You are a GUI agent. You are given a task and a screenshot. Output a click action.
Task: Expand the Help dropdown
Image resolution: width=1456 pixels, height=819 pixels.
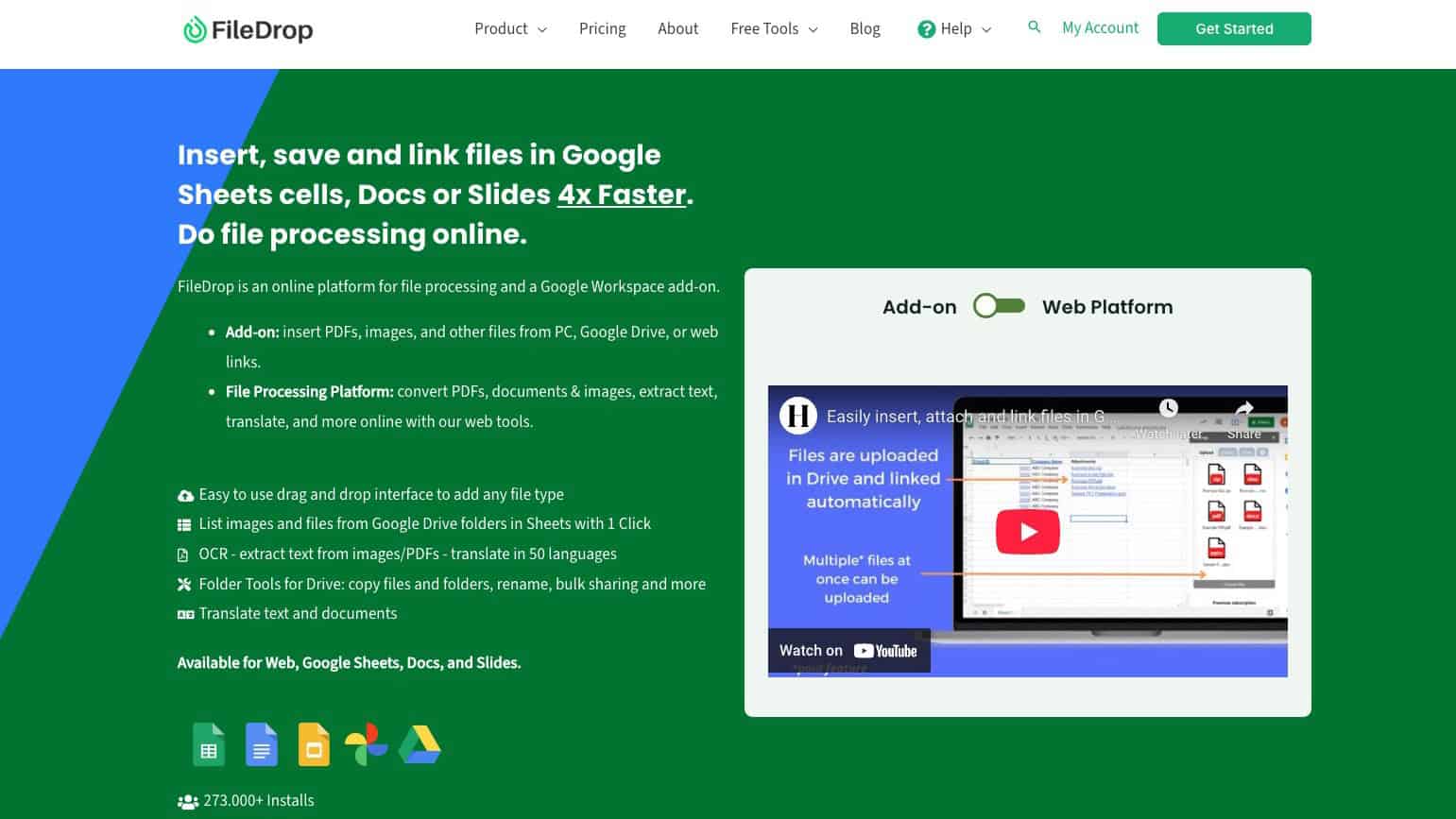(x=953, y=28)
